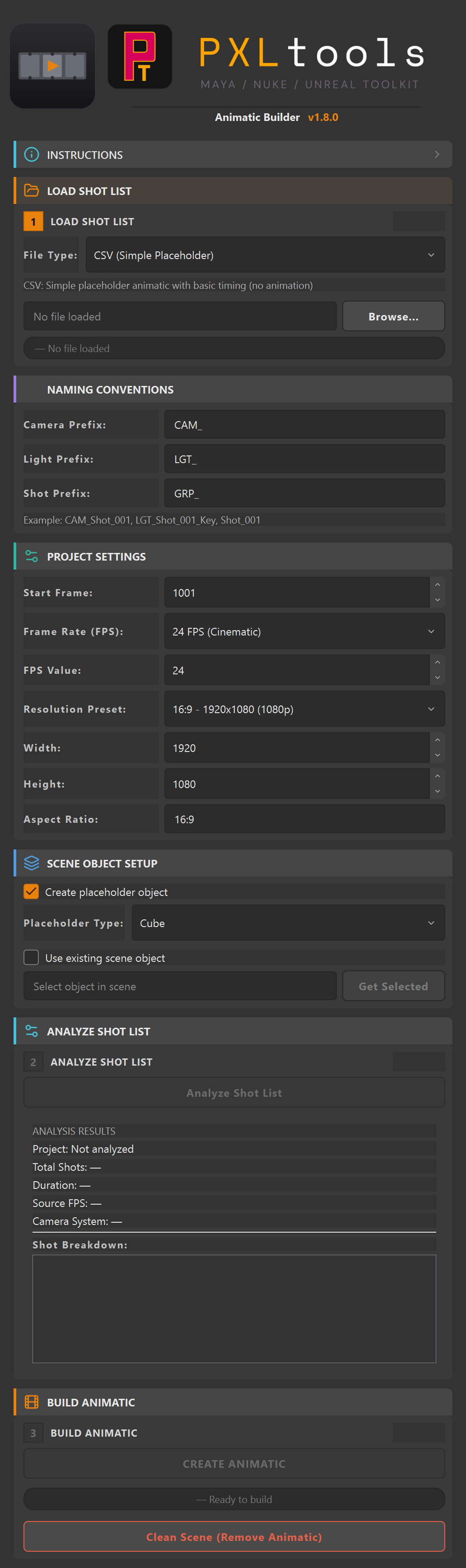The width and height of the screenshot is (466, 1568).
Task: Click the Scene Object Setup layers icon
Action: point(32,863)
